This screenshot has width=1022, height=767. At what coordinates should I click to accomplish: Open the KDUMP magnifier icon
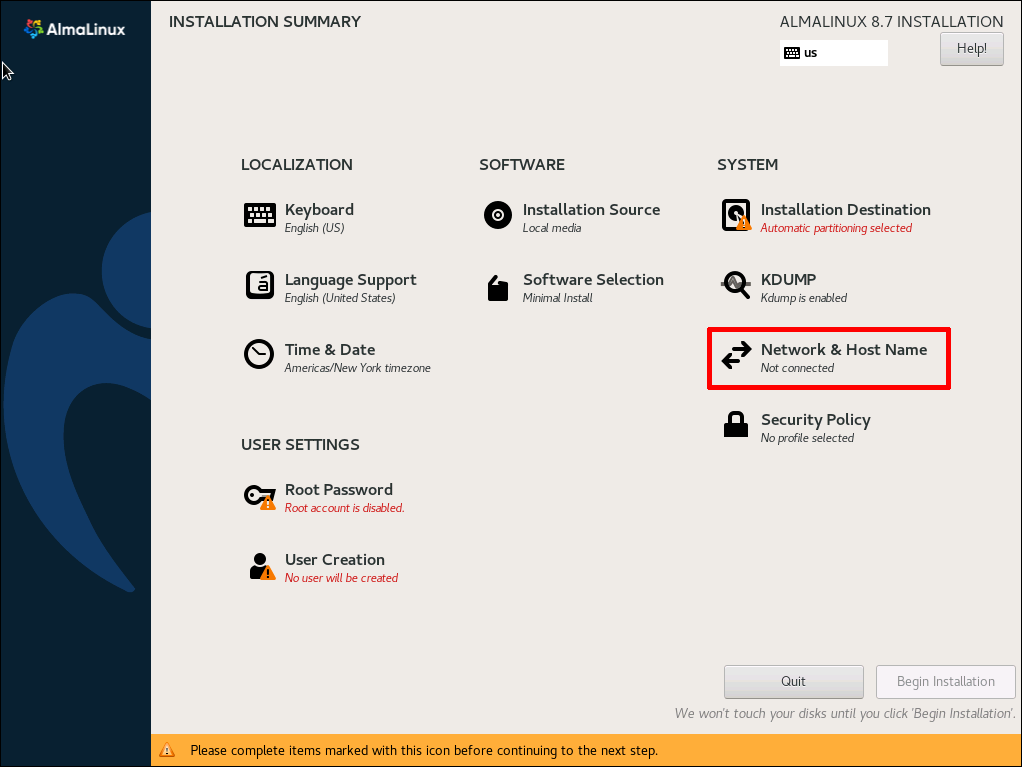click(736, 285)
